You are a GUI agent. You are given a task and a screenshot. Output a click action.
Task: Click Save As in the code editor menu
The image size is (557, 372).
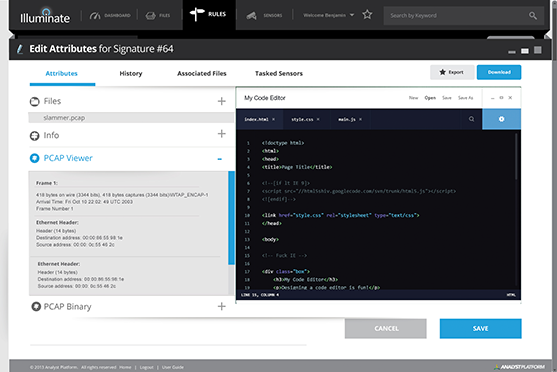tap(465, 98)
